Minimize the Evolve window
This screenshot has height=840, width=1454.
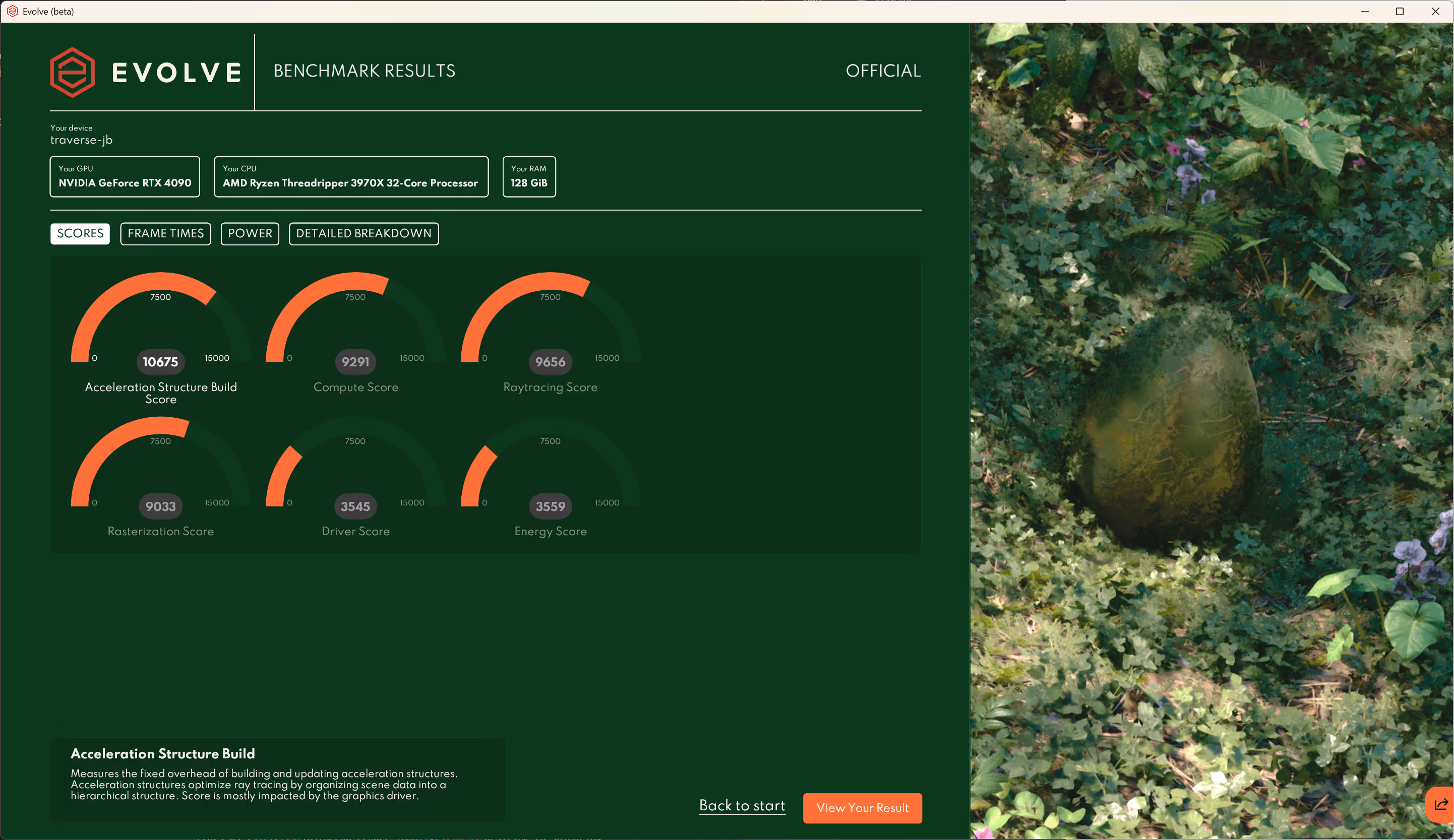point(1365,11)
